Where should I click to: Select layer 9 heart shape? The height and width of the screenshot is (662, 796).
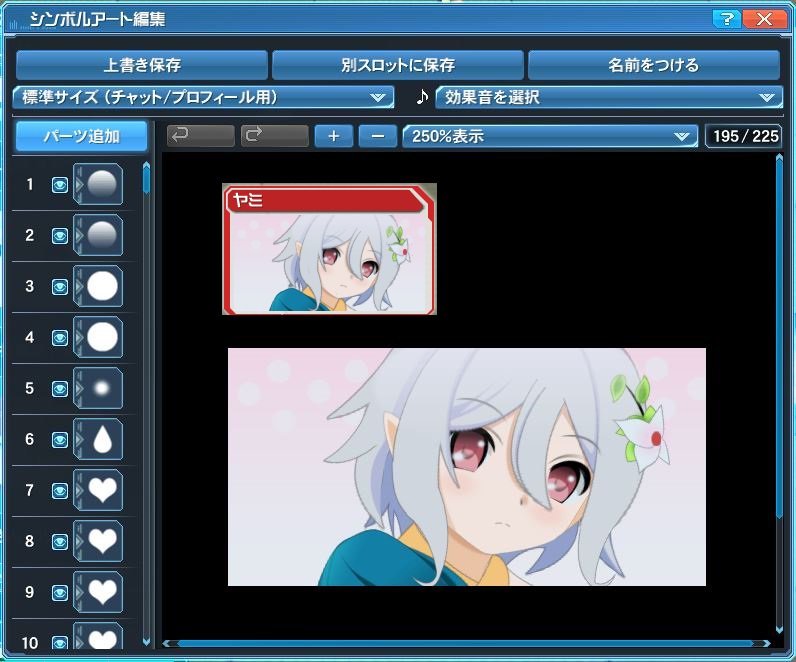tap(102, 592)
